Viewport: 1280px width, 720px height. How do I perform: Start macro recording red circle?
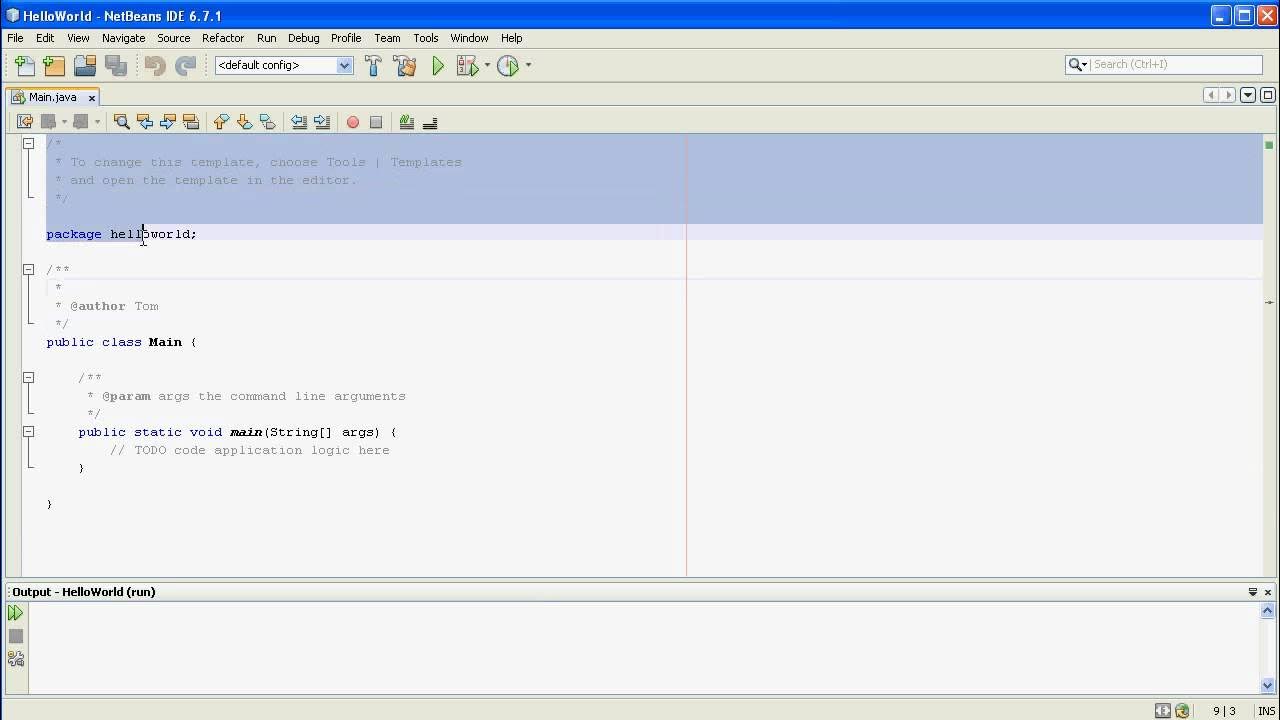pos(352,122)
